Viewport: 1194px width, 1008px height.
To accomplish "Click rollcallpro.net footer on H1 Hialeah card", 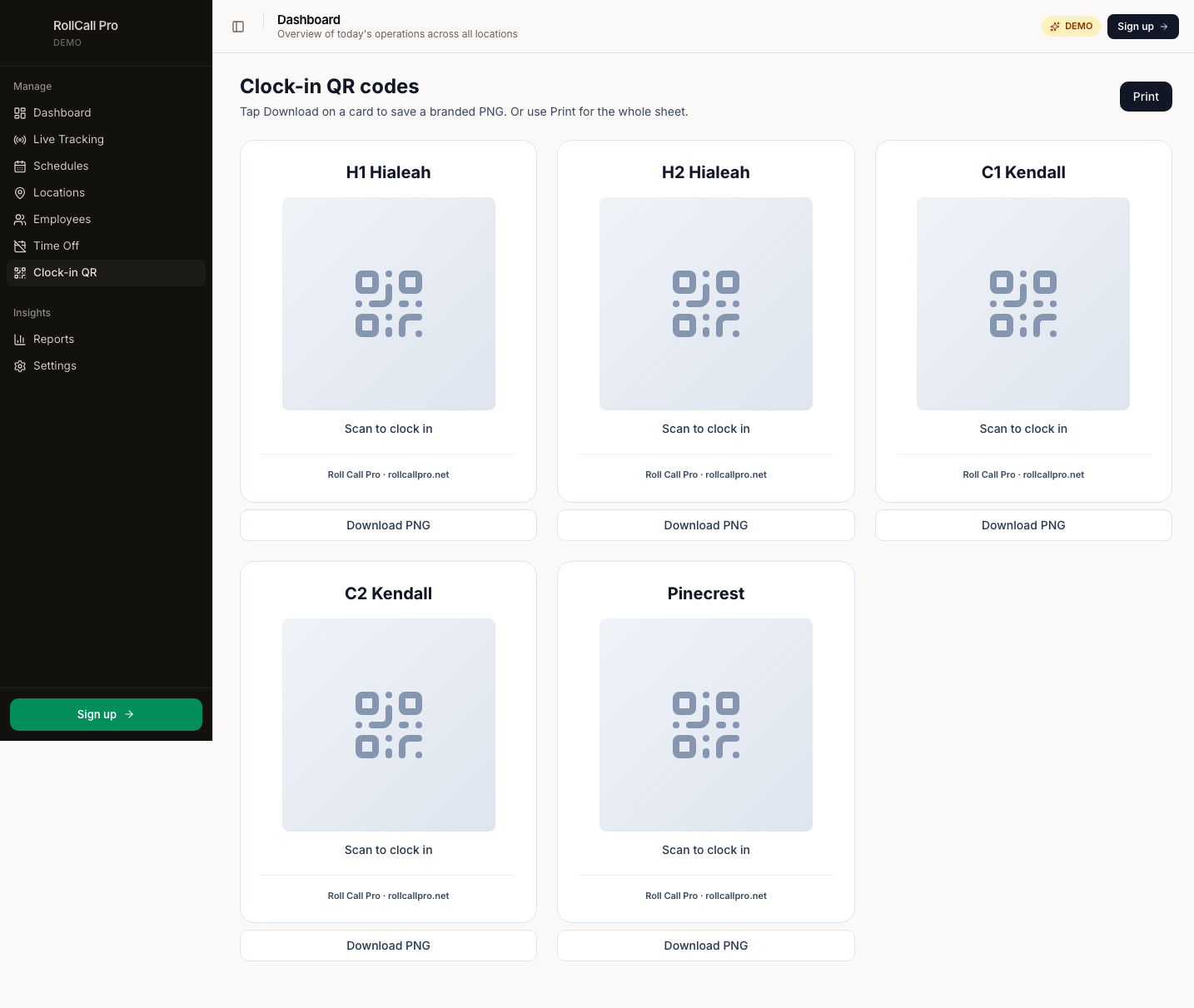I will pos(418,474).
